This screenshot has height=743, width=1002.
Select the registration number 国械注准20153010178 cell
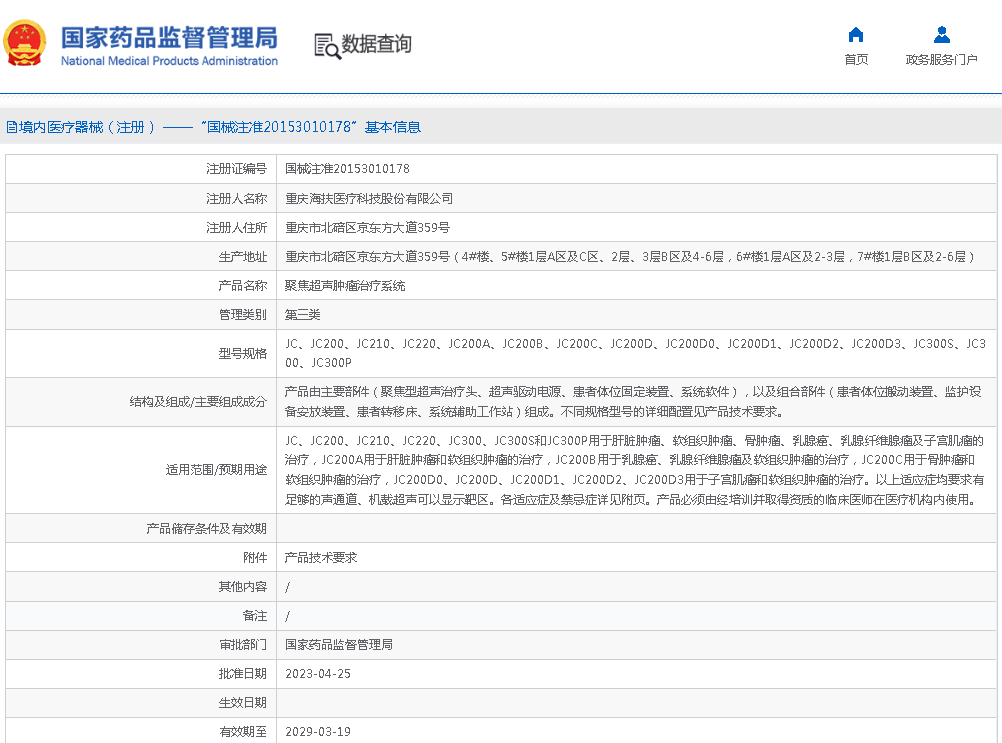click(347, 169)
